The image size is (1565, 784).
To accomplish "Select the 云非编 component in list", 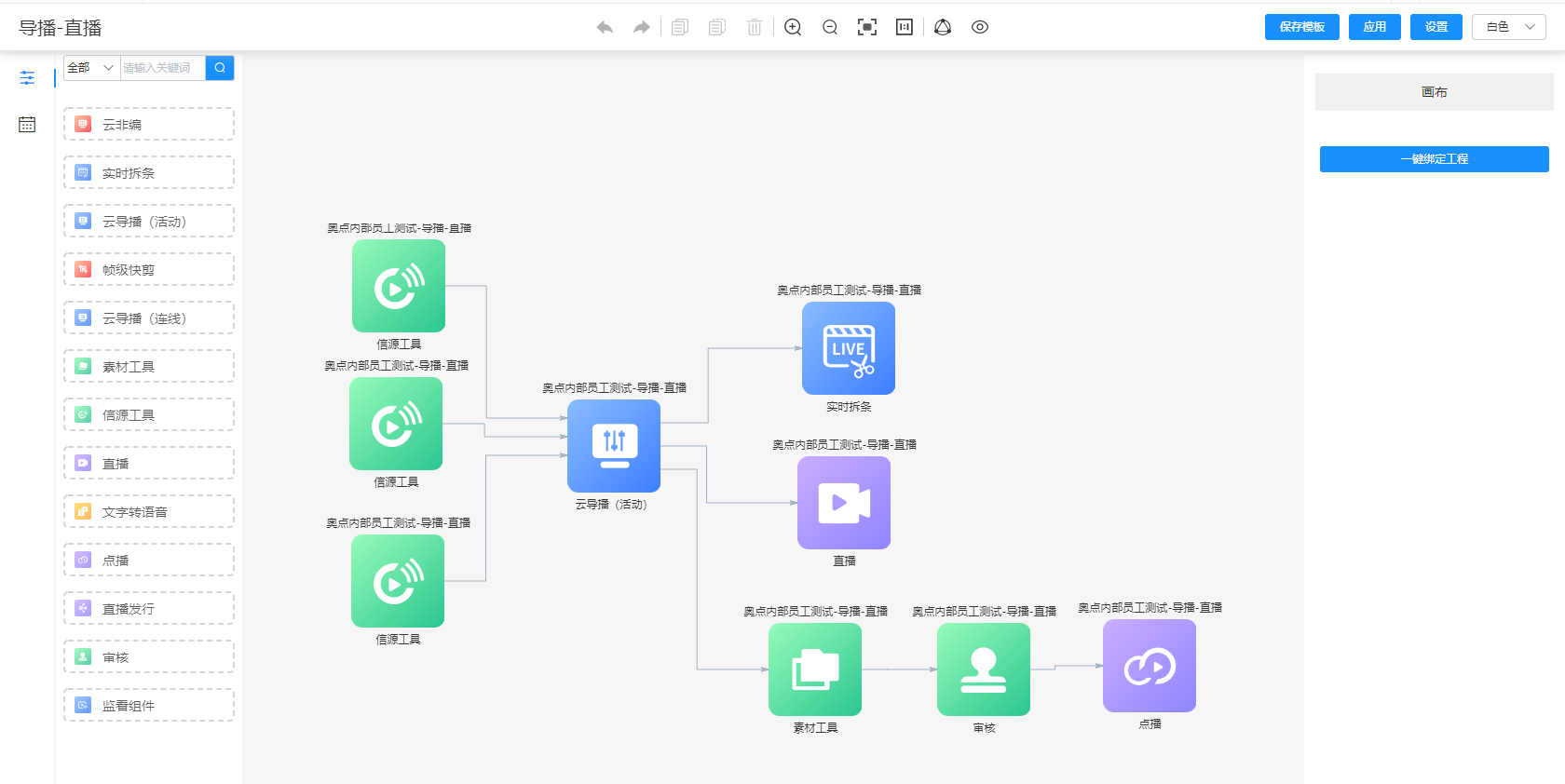I will (x=149, y=124).
